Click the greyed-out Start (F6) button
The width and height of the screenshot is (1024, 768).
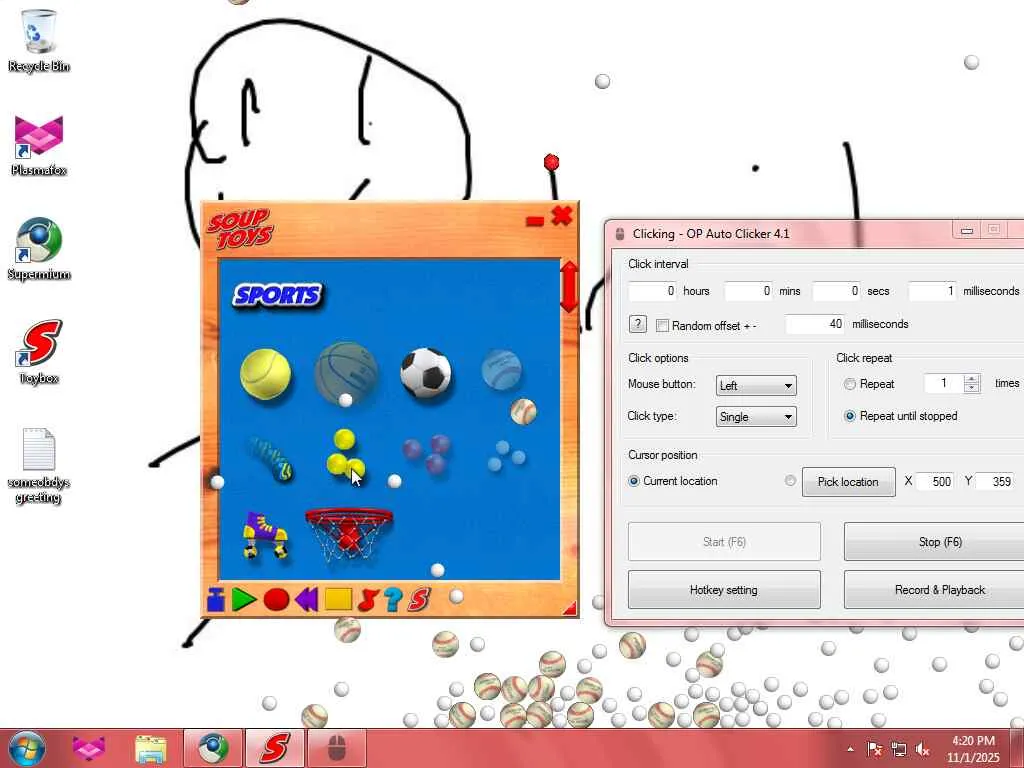point(724,542)
